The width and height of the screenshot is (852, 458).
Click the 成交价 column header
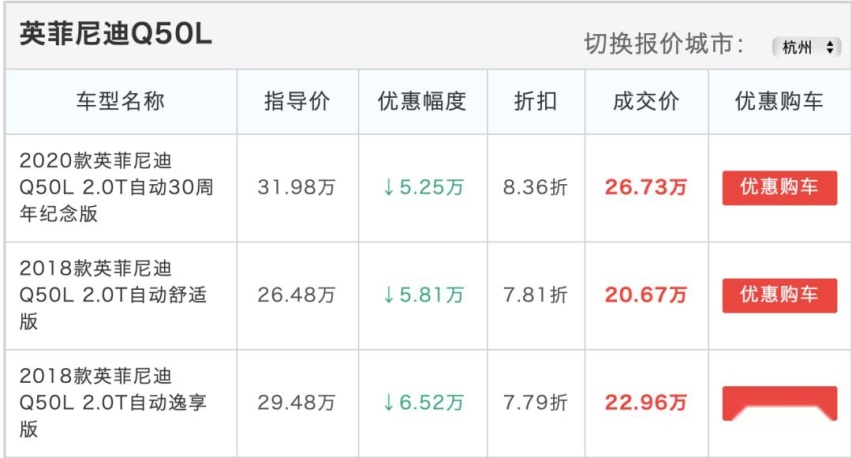pyautogui.click(x=646, y=101)
